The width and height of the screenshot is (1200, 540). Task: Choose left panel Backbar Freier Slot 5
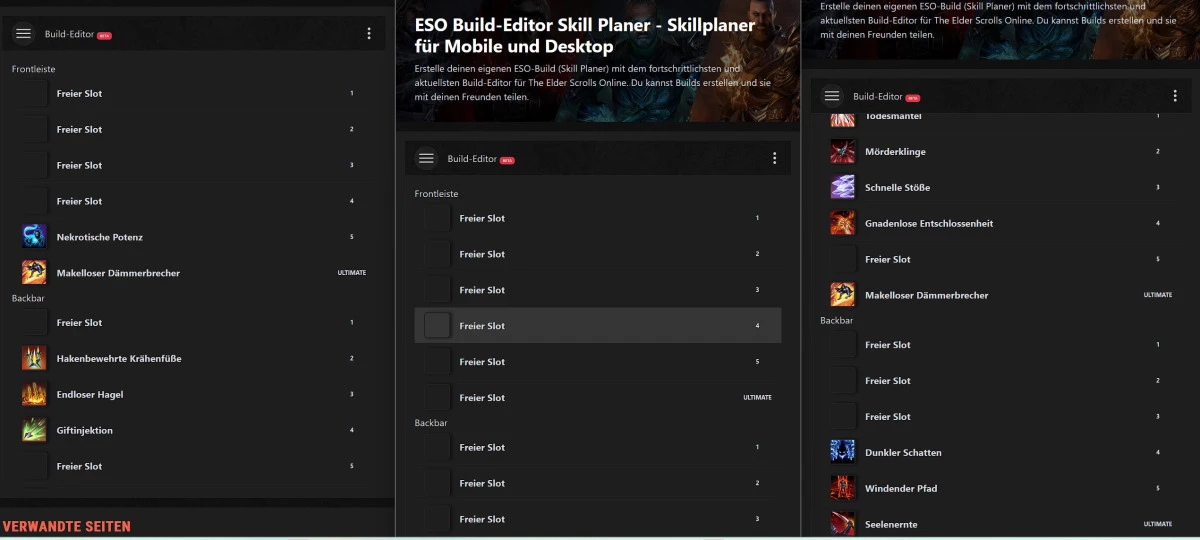click(x=195, y=466)
